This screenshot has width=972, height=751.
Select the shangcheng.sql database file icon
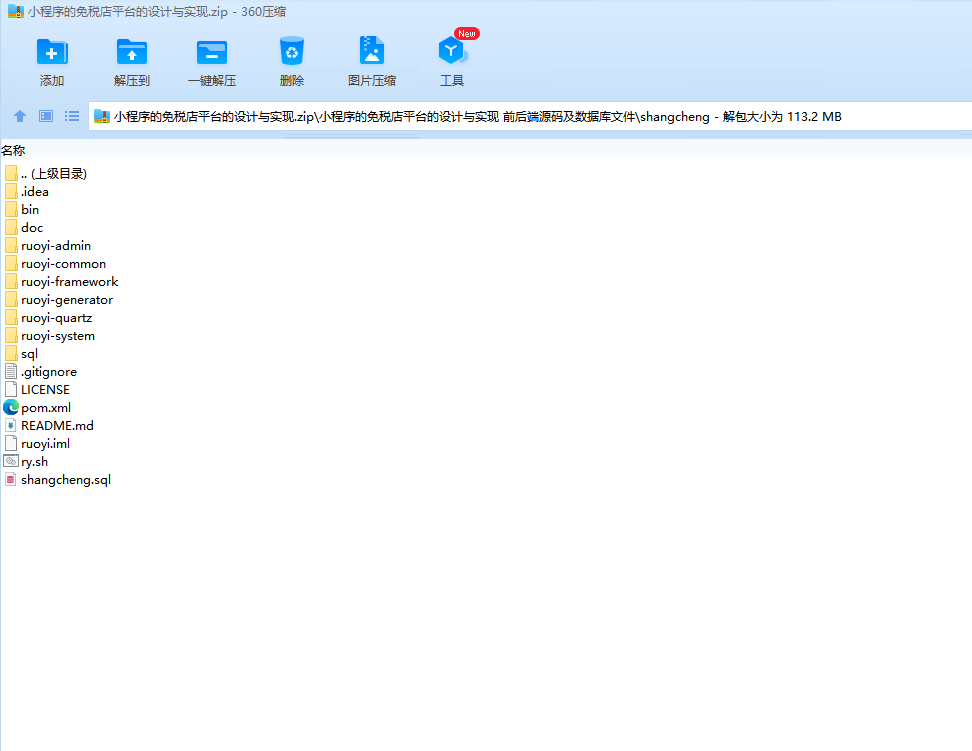[x=11, y=479]
